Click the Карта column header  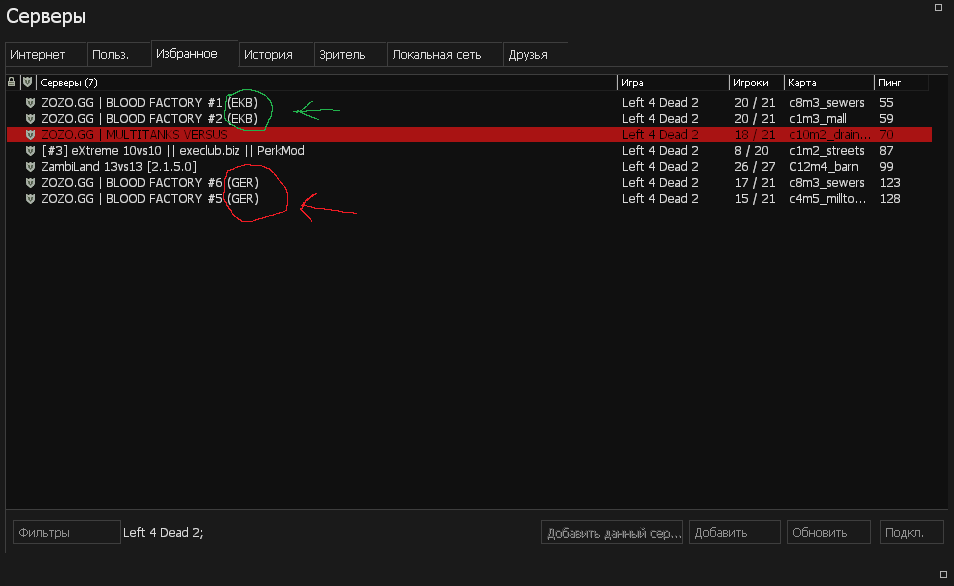pos(828,82)
